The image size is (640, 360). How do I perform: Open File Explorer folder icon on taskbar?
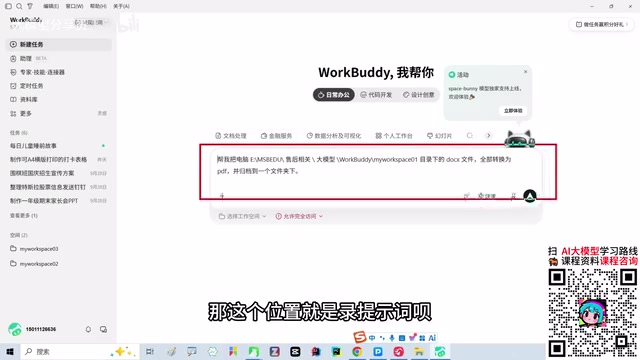[x=419, y=351]
